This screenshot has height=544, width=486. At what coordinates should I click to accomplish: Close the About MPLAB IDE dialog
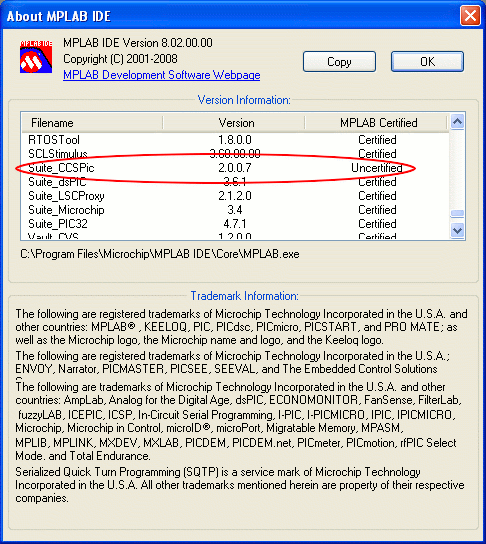[x=470, y=16]
